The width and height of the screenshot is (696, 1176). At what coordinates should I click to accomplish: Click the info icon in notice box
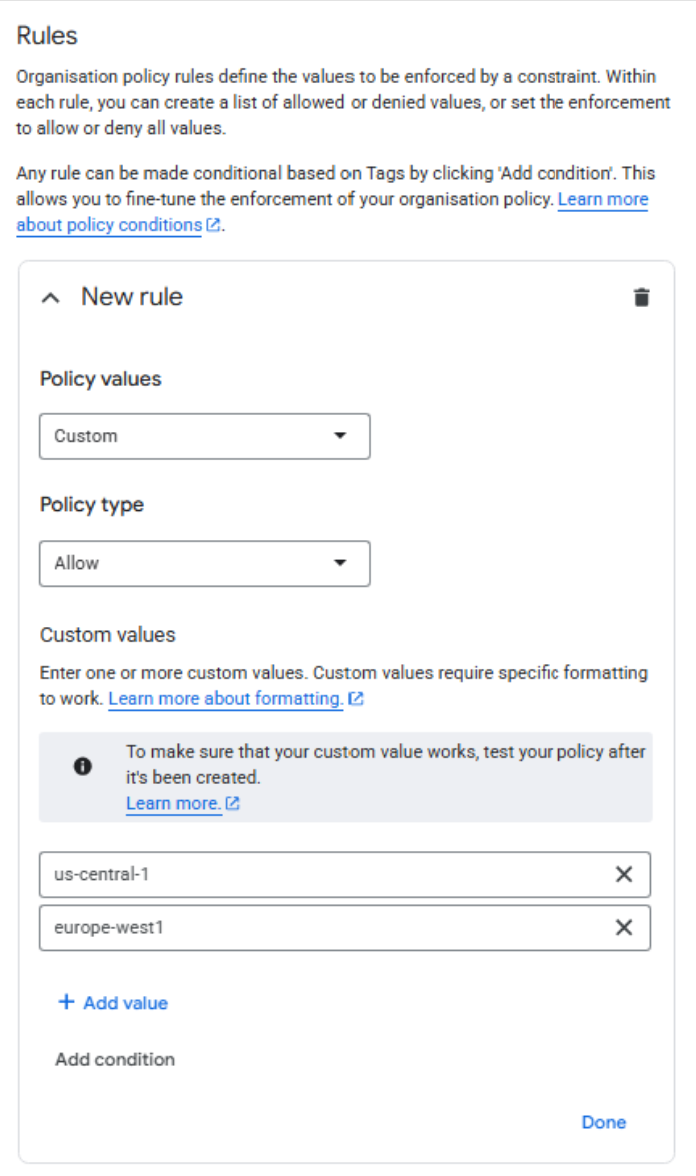coord(83,766)
